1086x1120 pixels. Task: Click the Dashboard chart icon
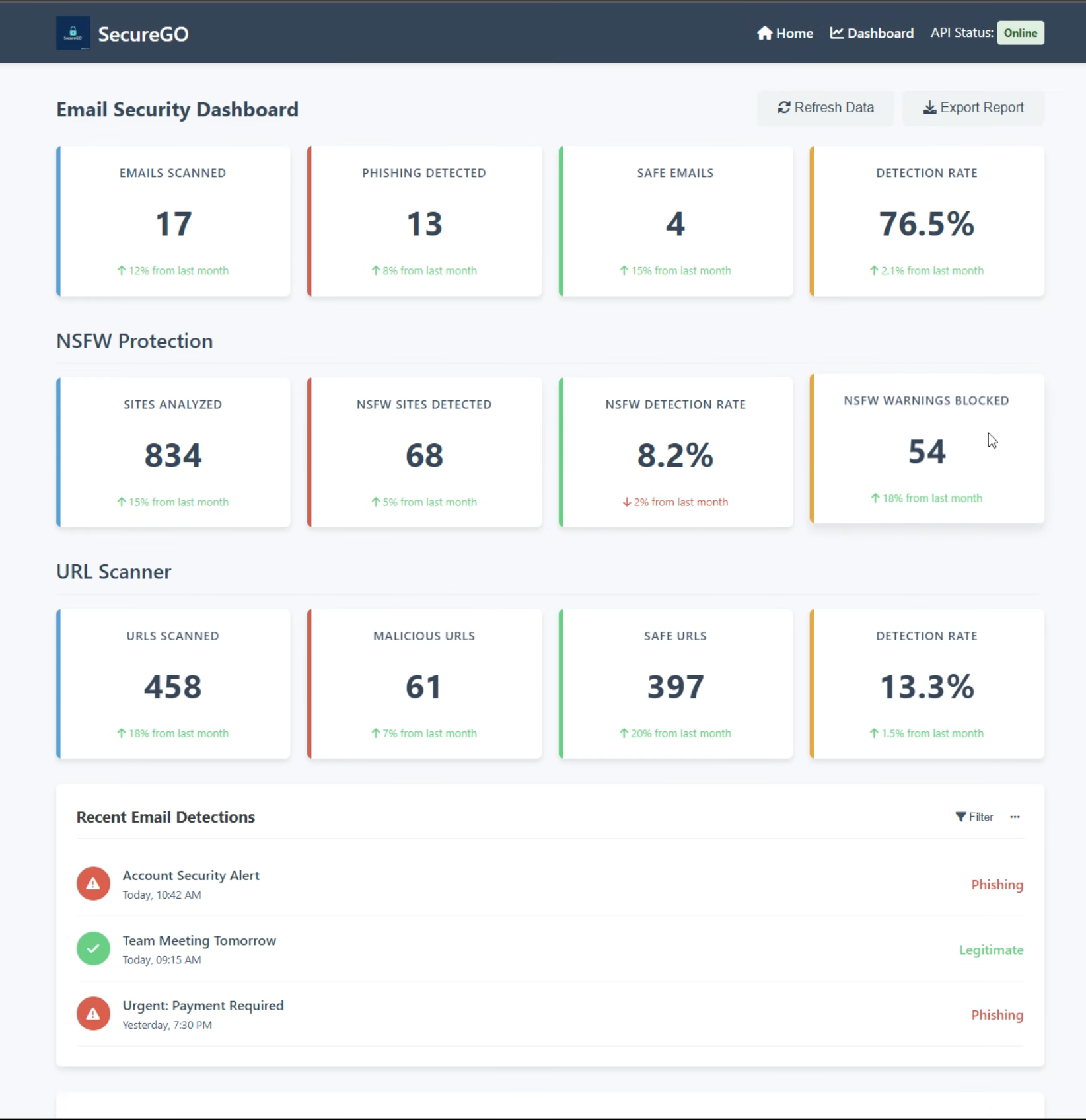click(x=837, y=32)
